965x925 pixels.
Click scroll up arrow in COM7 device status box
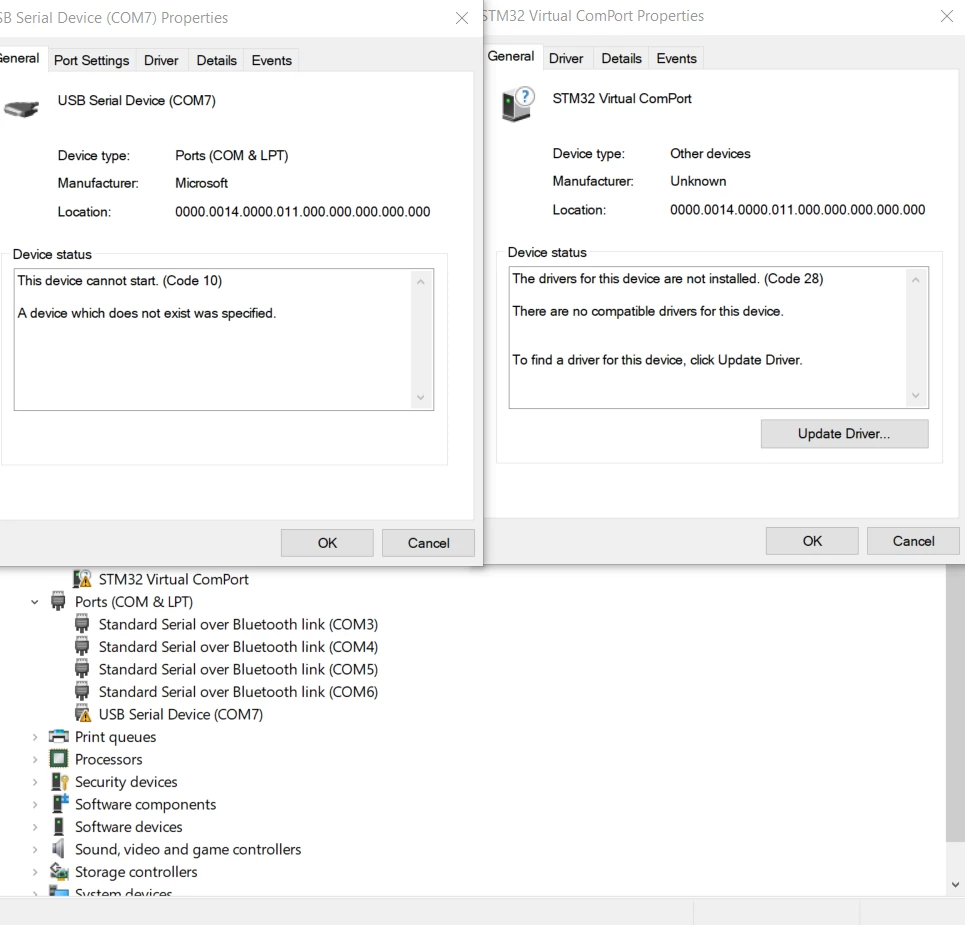click(x=421, y=282)
